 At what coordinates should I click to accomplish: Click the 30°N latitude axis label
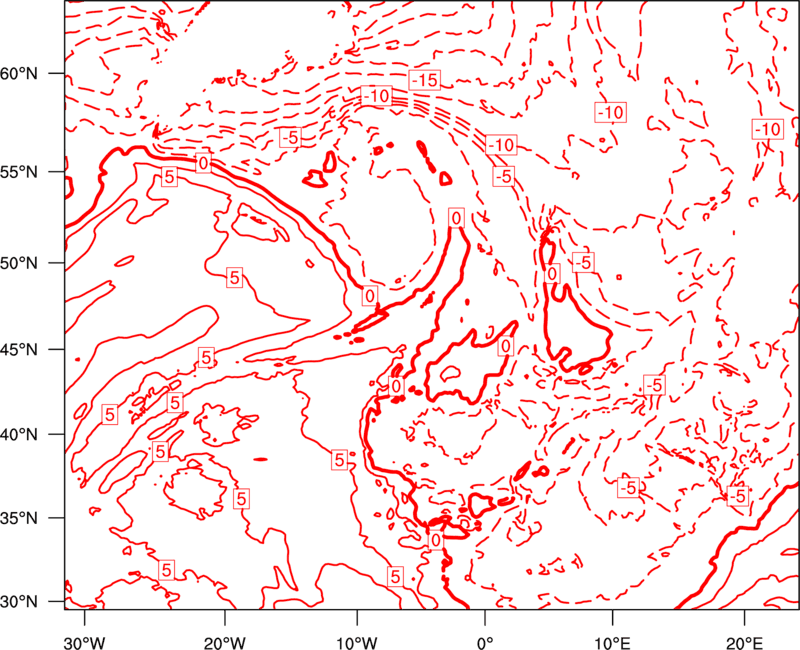(x=19, y=602)
